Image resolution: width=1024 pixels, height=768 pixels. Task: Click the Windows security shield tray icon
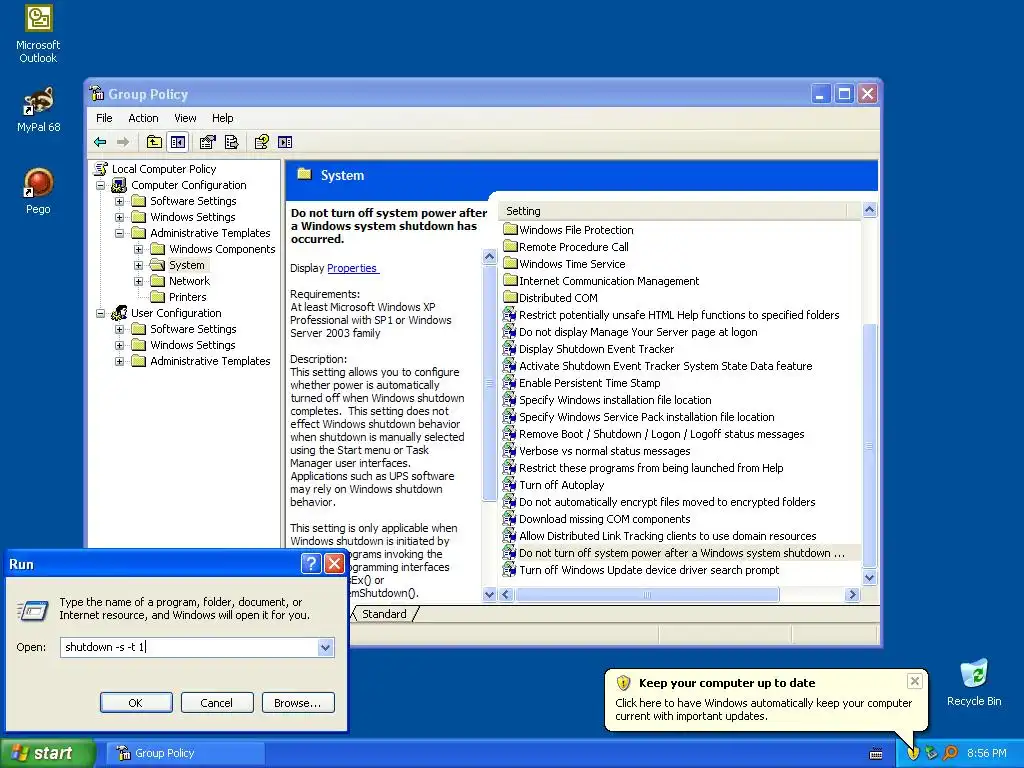pyautogui.click(x=913, y=753)
